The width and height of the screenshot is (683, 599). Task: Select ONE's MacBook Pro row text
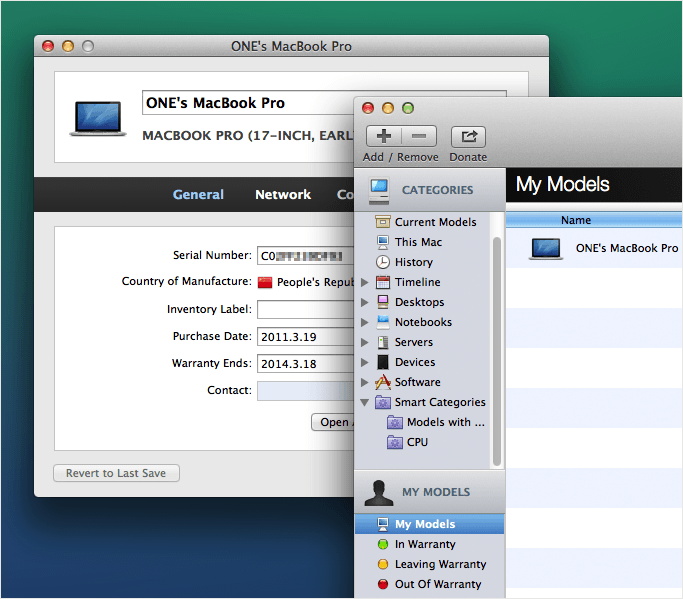pyautogui.click(x=627, y=248)
